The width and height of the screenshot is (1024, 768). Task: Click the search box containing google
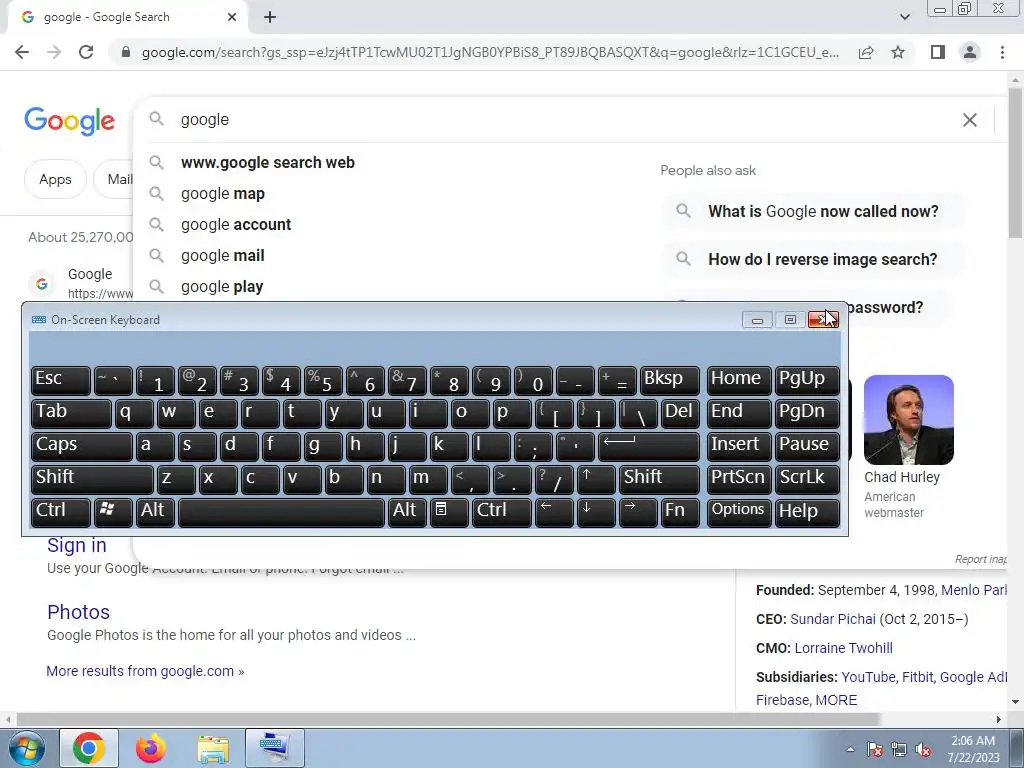562,120
